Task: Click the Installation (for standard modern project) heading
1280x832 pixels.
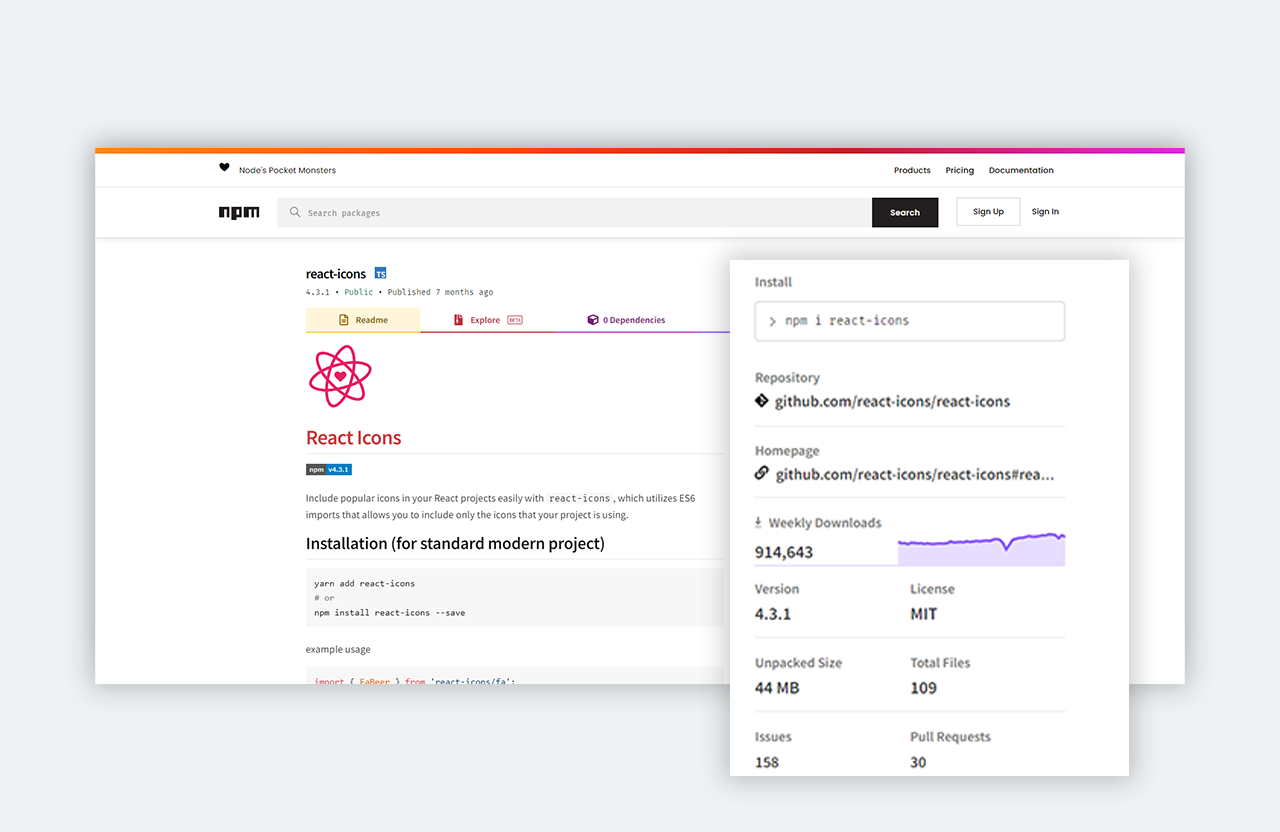Action: [x=455, y=544]
